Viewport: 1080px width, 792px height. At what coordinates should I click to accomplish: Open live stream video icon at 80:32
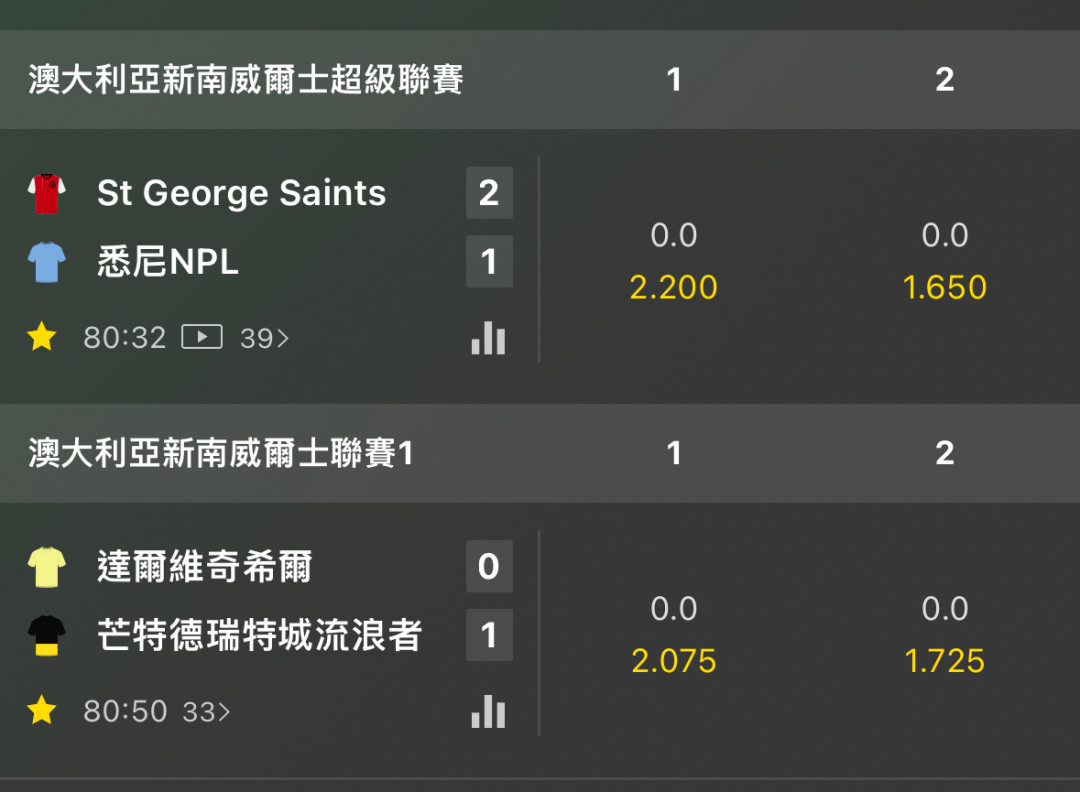click(202, 337)
